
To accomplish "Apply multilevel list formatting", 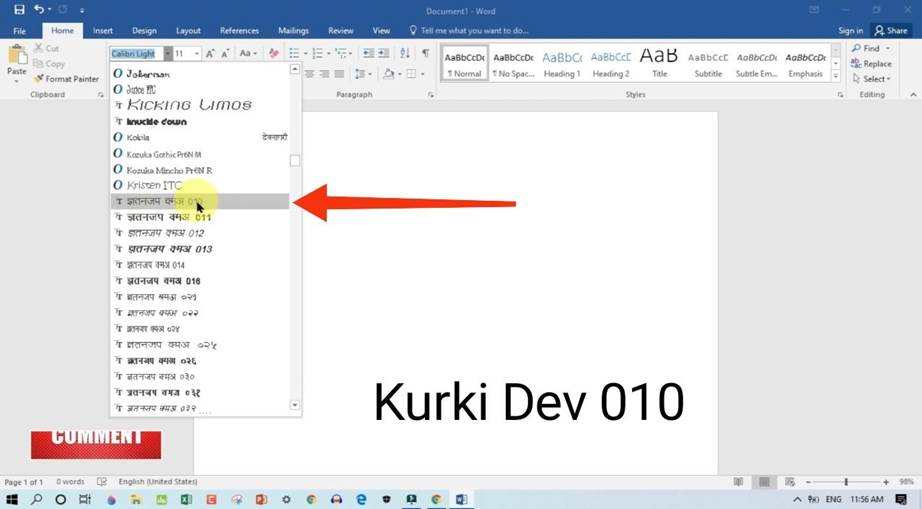I will tap(340, 53).
